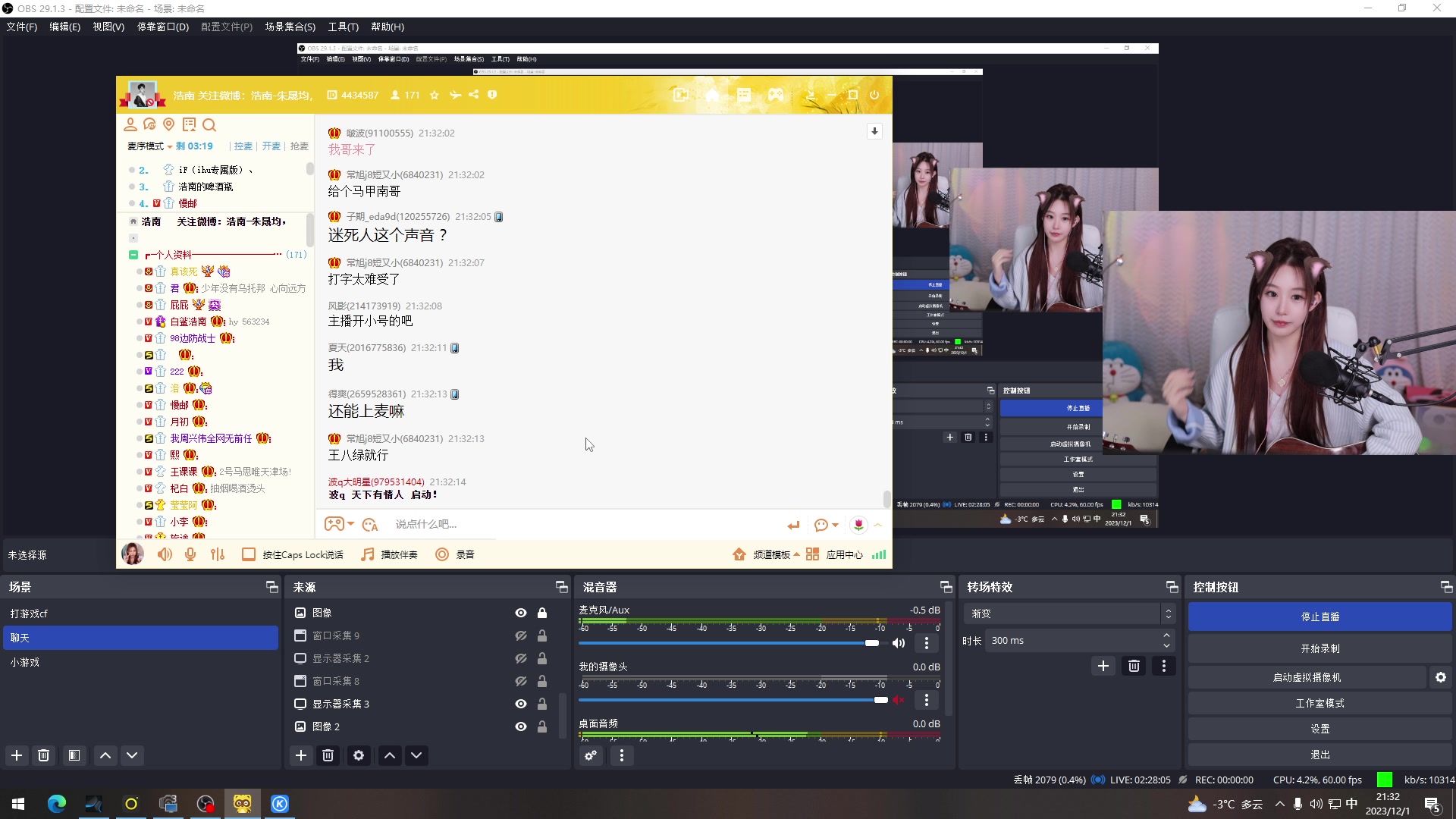Open 编辑(E) menu
This screenshot has width=1456, height=819.
tap(64, 27)
